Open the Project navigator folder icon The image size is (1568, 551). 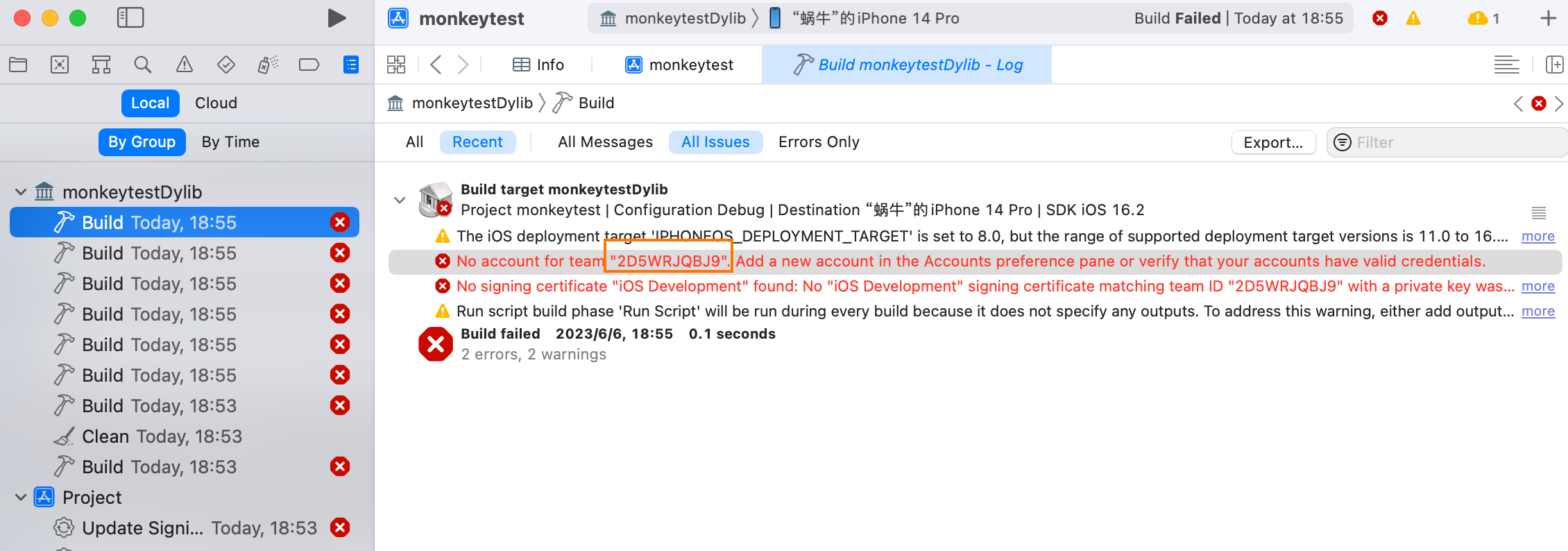coord(18,65)
